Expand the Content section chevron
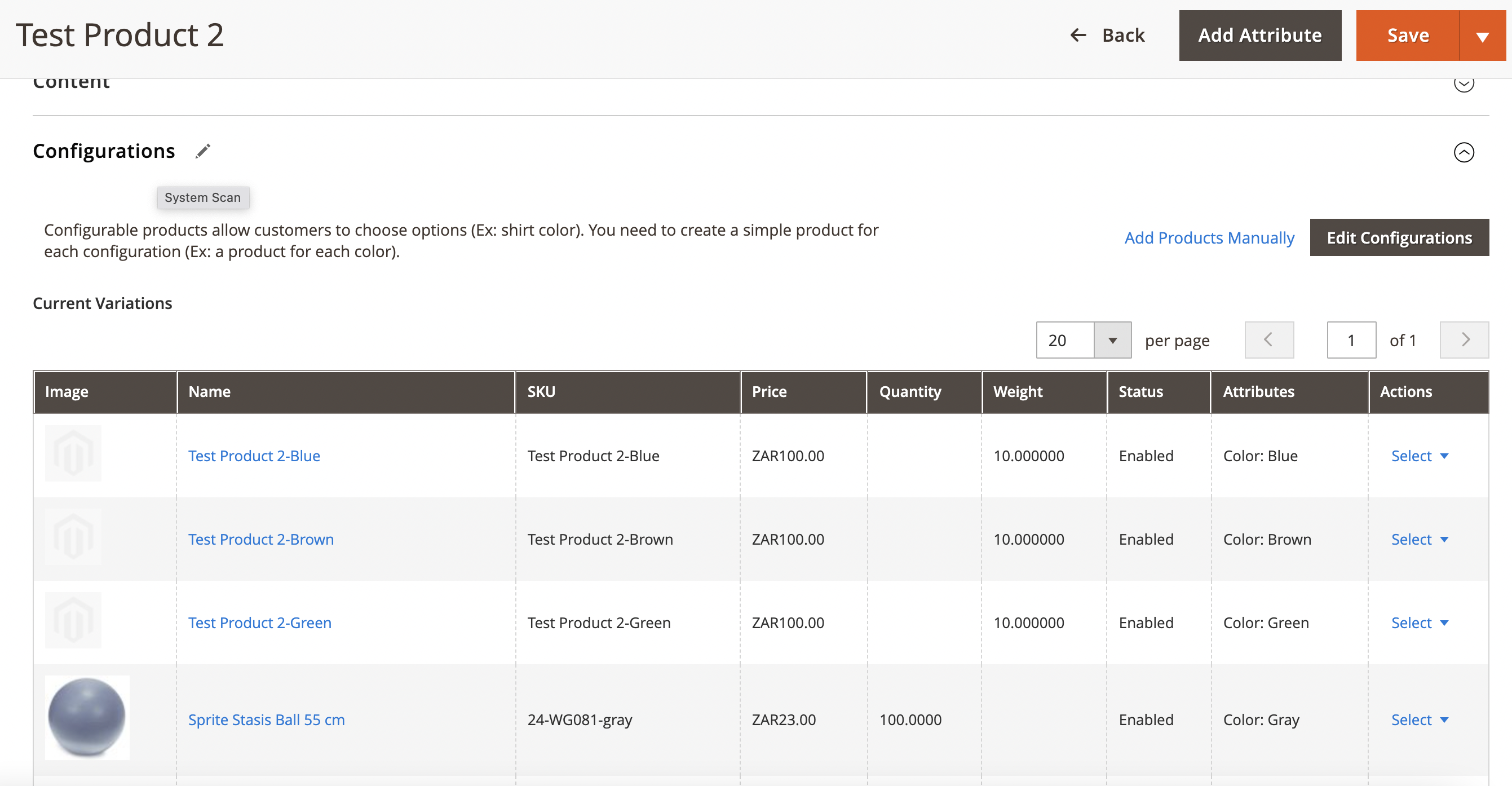 click(x=1465, y=83)
